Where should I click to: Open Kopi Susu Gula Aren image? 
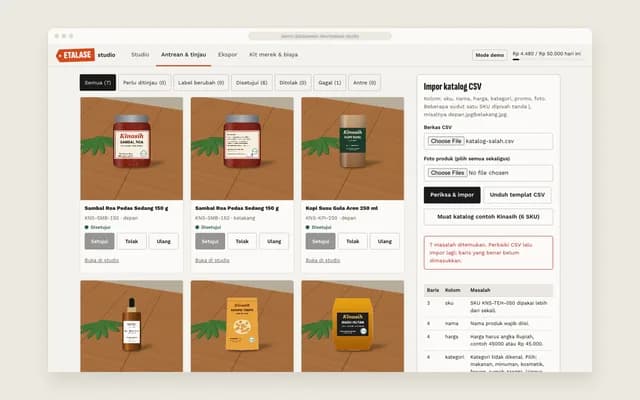(353, 149)
